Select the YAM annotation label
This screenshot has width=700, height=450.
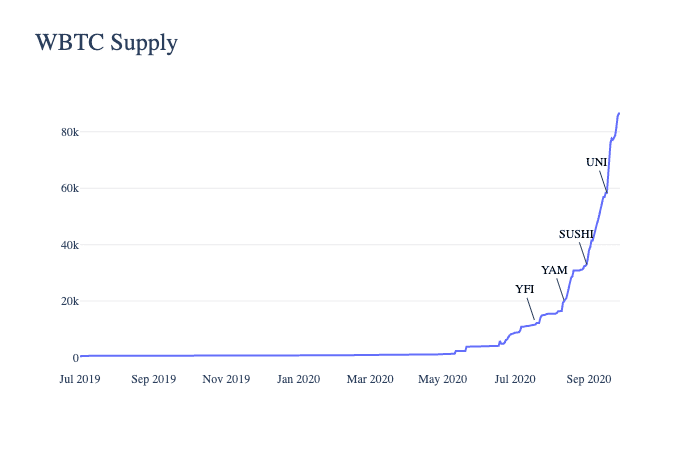554,270
